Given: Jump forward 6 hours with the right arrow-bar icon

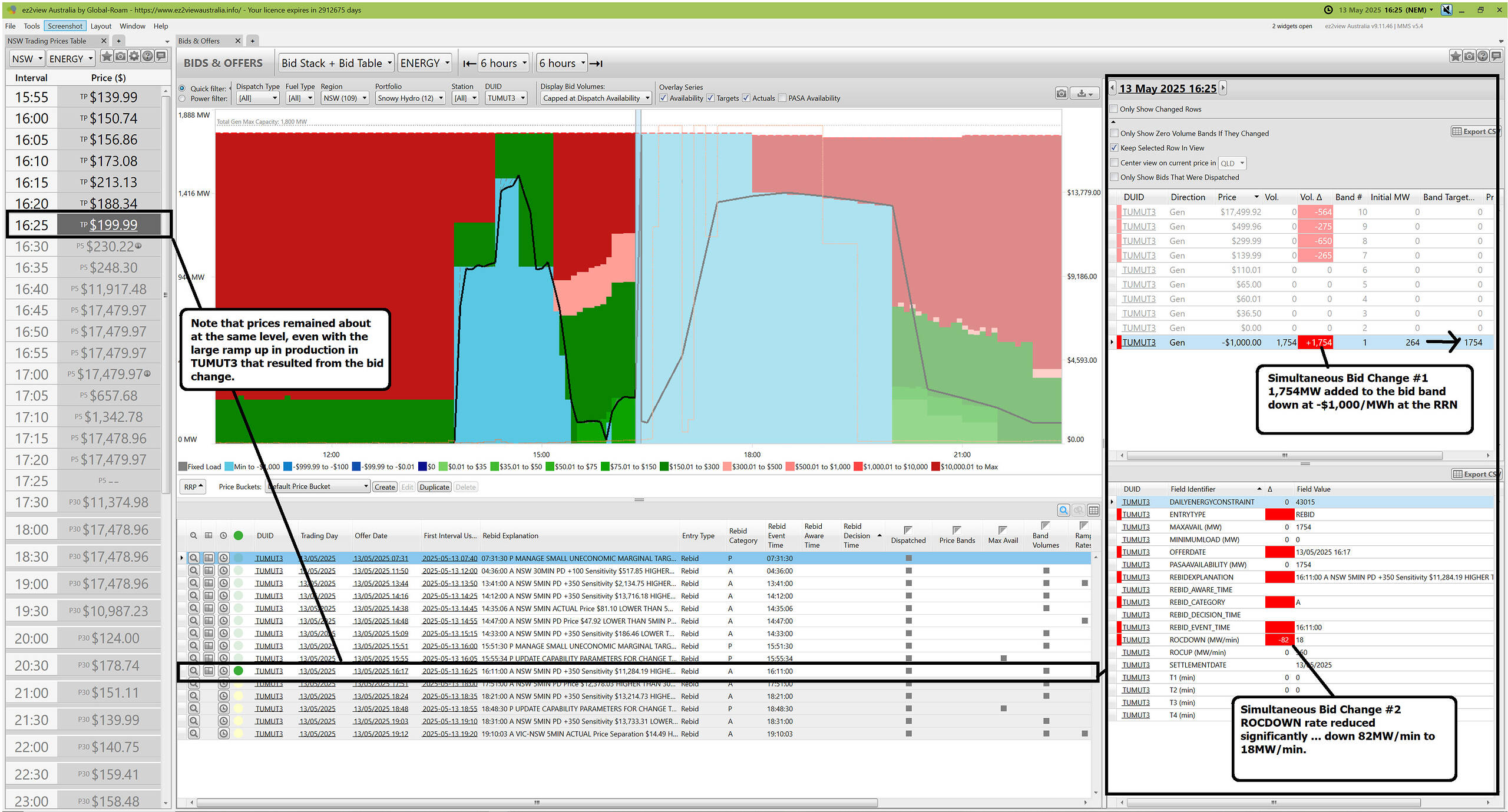Looking at the screenshot, I should point(596,64).
